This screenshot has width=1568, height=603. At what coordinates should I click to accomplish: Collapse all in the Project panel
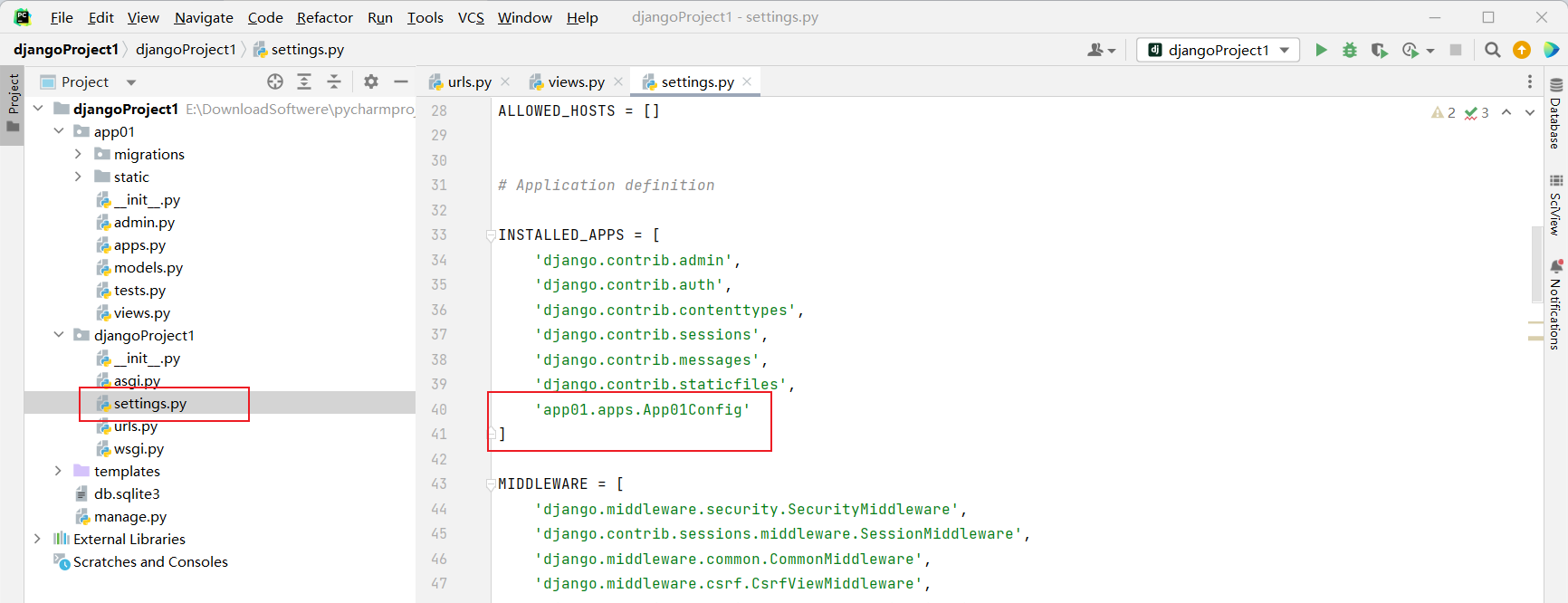[x=334, y=81]
